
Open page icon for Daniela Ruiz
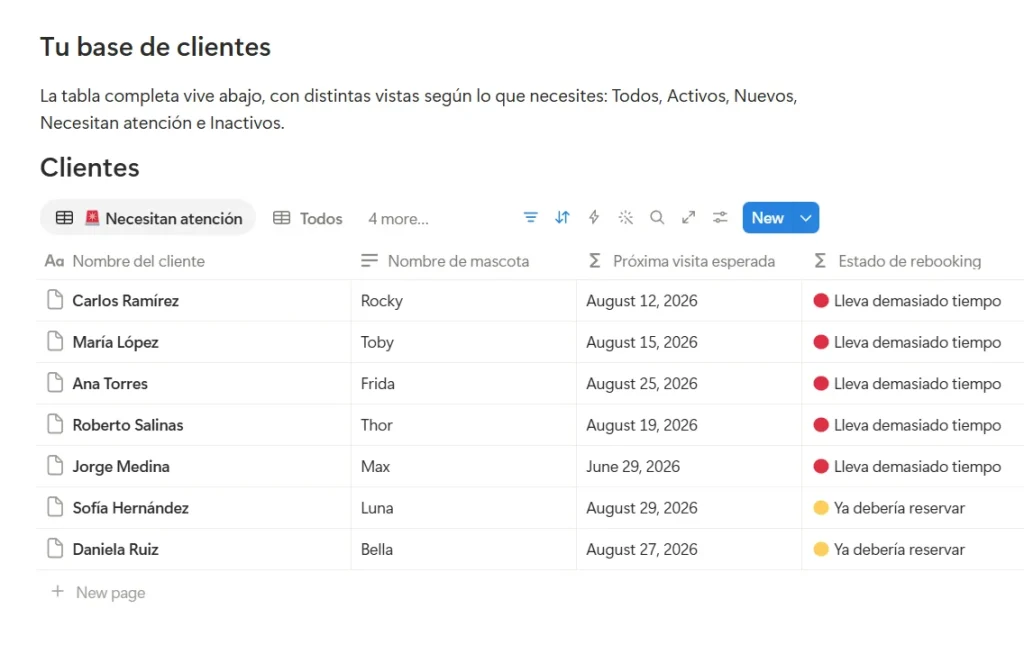56,548
